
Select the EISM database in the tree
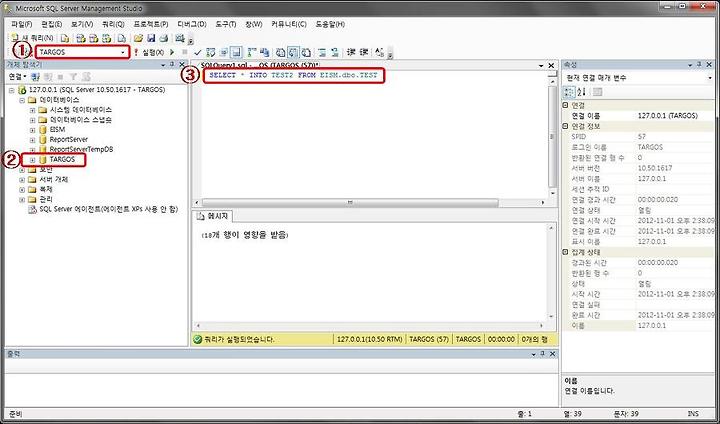[x=57, y=130]
